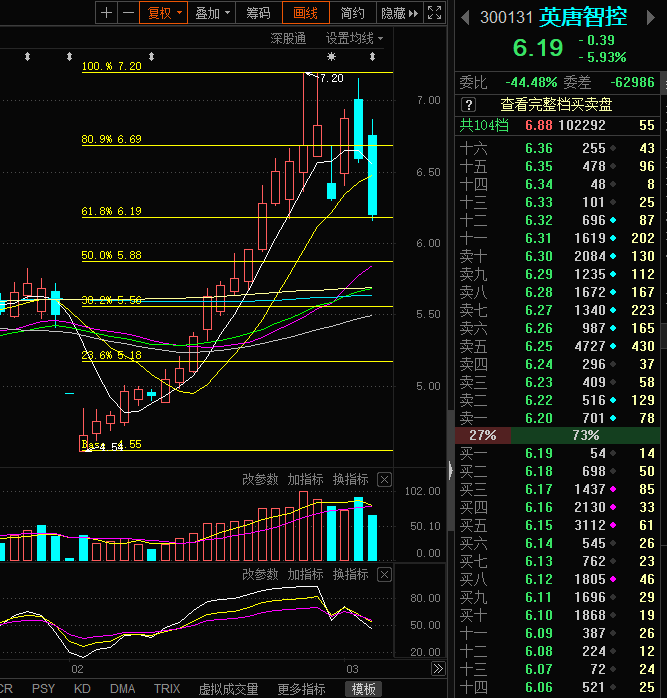Open the 叠加 dropdown
Viewport: 667px width, 698px height.
211,13
